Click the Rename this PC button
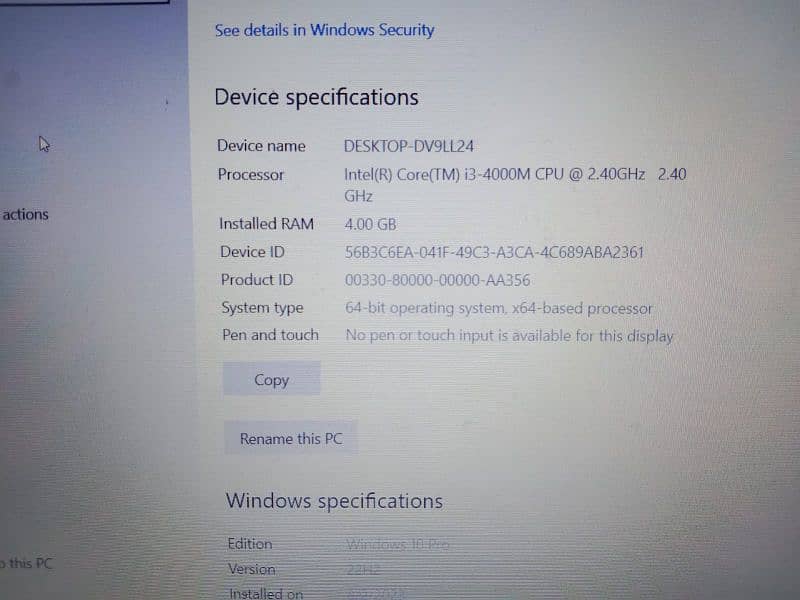 click(291, 438)
